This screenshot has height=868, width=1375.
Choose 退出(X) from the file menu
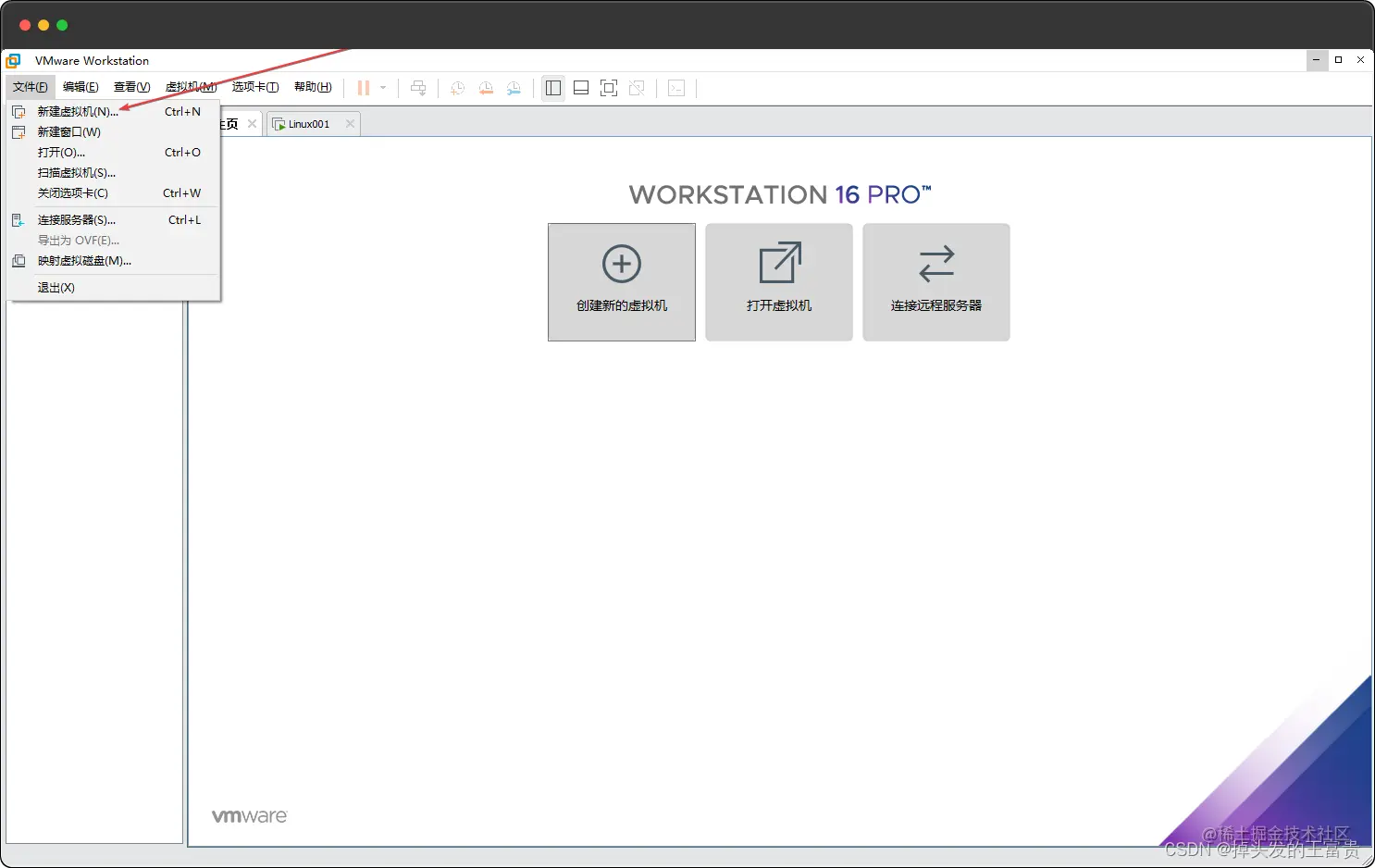coord(114,288)
